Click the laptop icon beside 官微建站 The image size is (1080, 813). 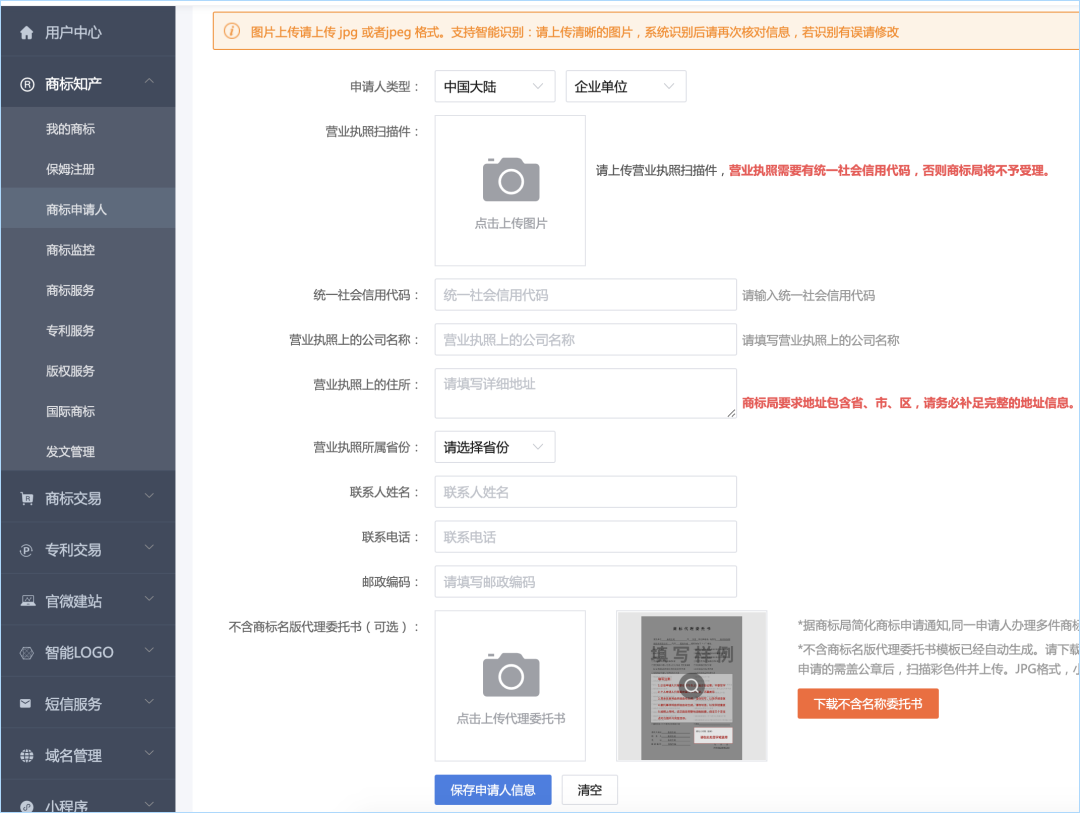coord(27,601)
